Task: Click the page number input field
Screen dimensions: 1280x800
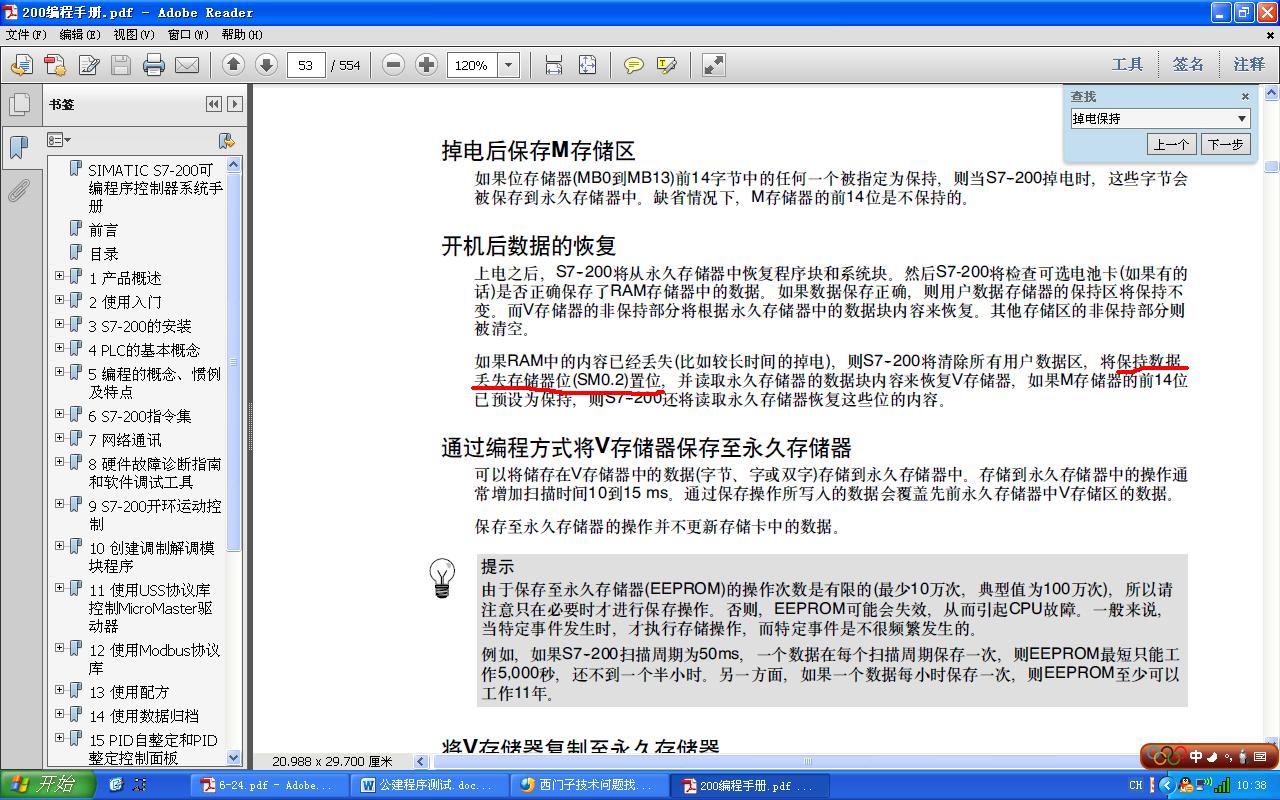Action: click(306, 65)
